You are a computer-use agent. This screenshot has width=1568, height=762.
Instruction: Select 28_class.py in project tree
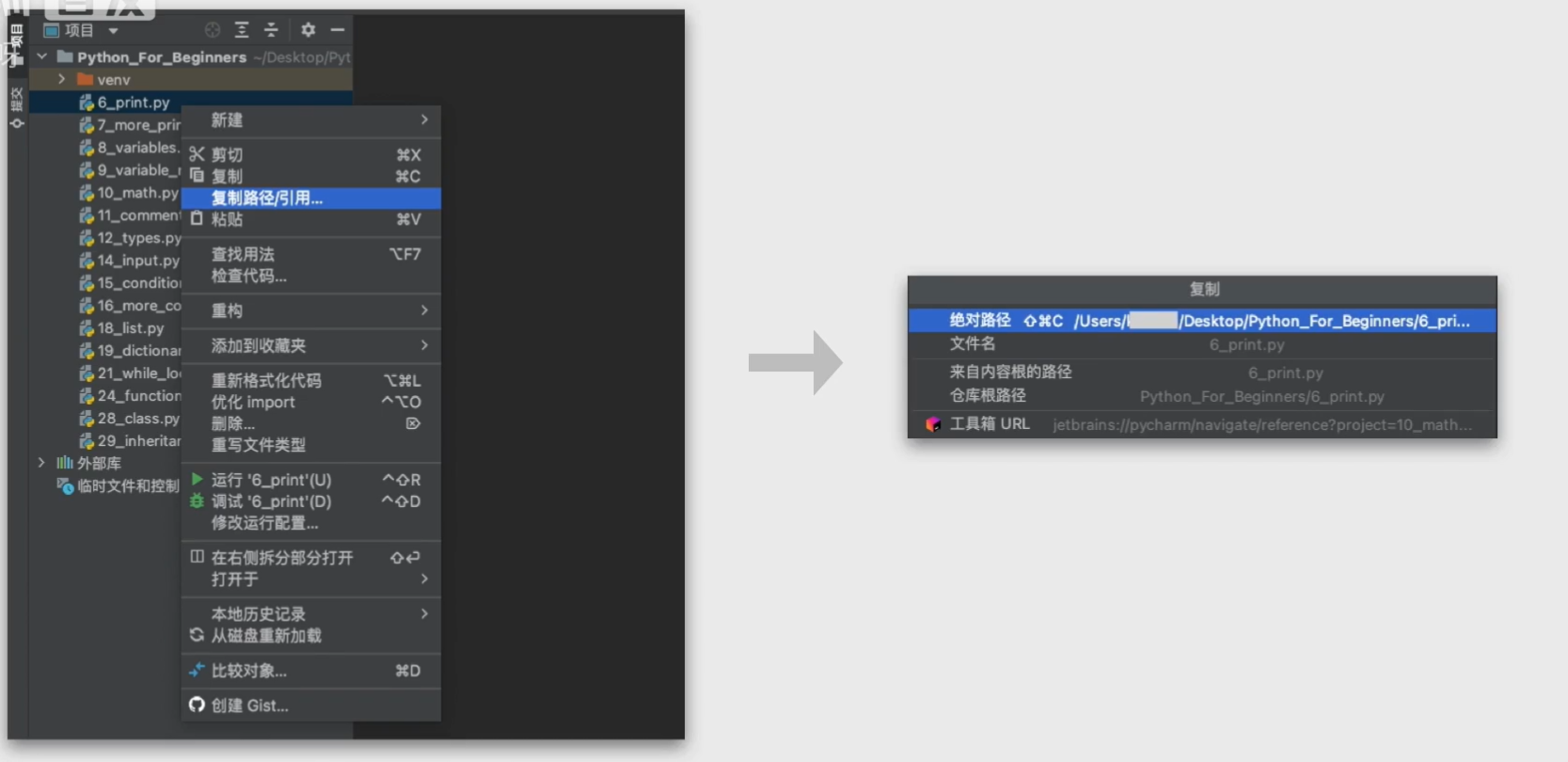[130, 419]
